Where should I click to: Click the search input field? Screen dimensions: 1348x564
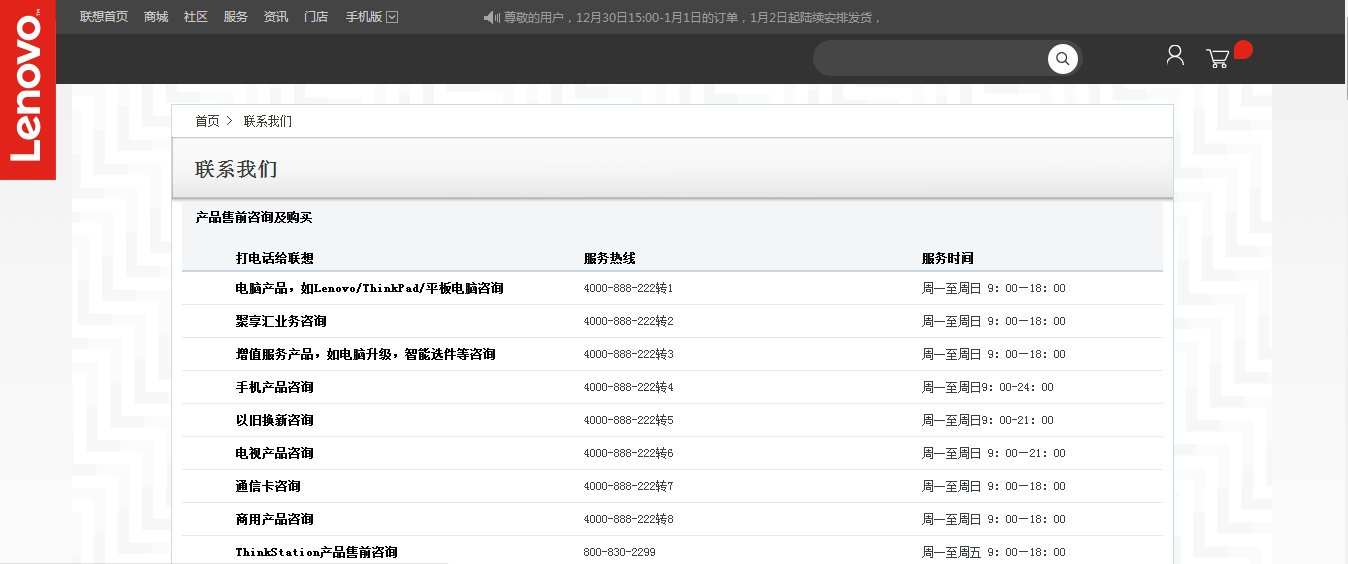(x=932, y=59)
